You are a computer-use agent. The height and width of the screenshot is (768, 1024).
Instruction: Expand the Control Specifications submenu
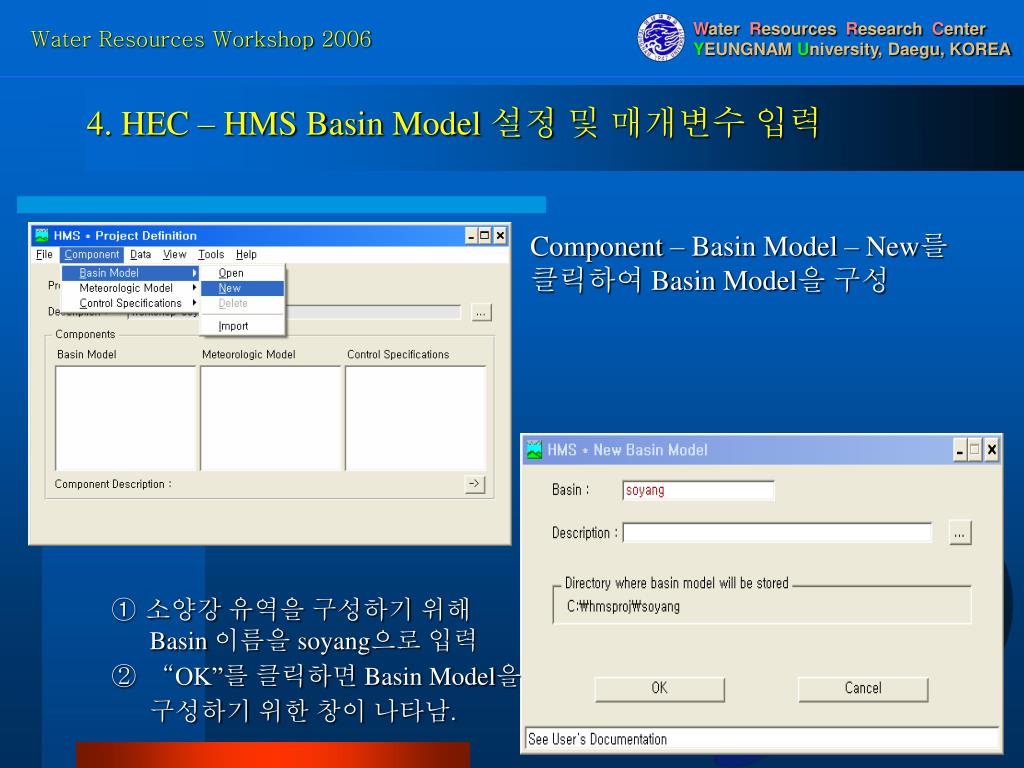131,303
